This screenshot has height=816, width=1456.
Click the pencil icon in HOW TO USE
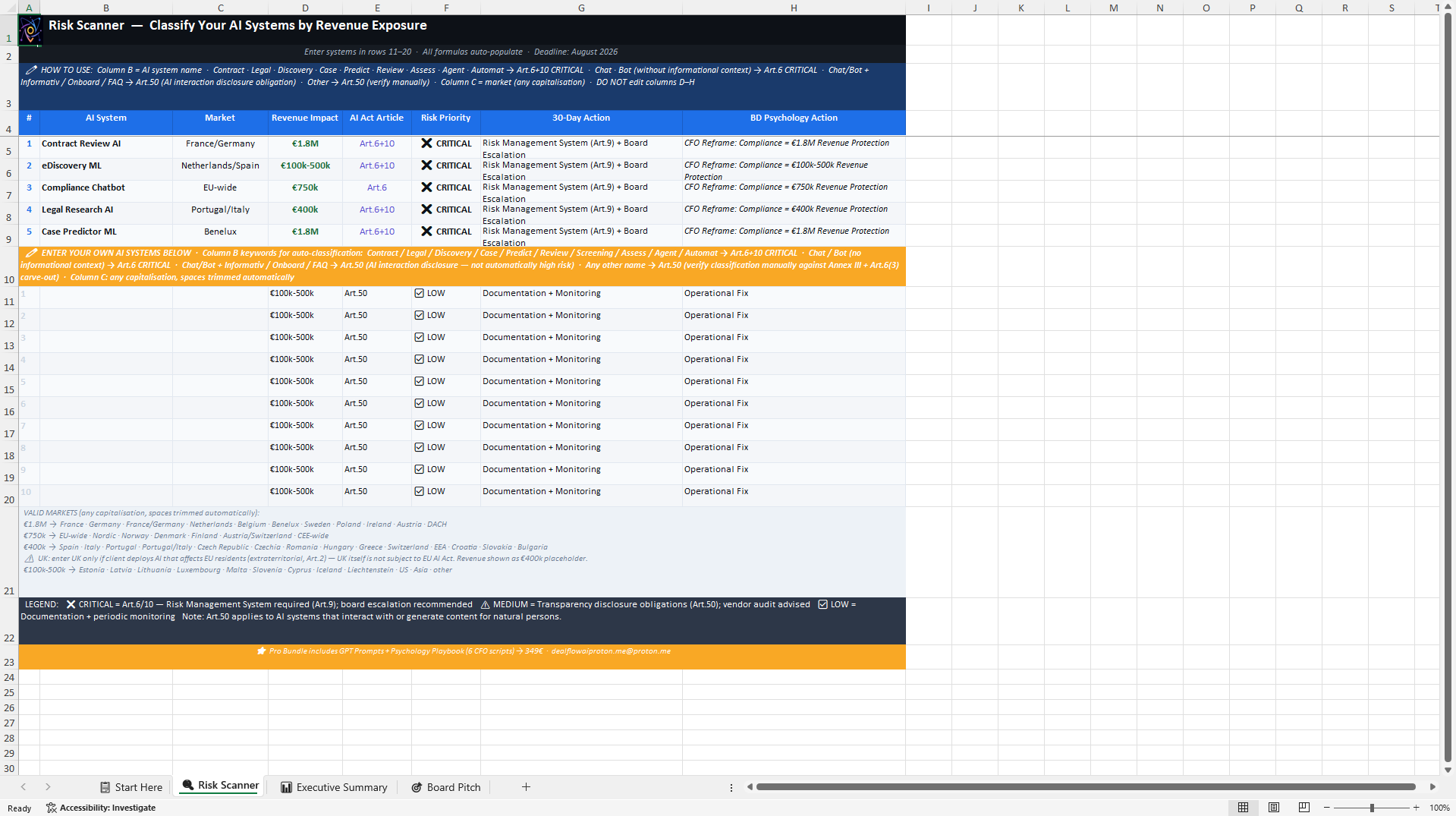[31, 70]
